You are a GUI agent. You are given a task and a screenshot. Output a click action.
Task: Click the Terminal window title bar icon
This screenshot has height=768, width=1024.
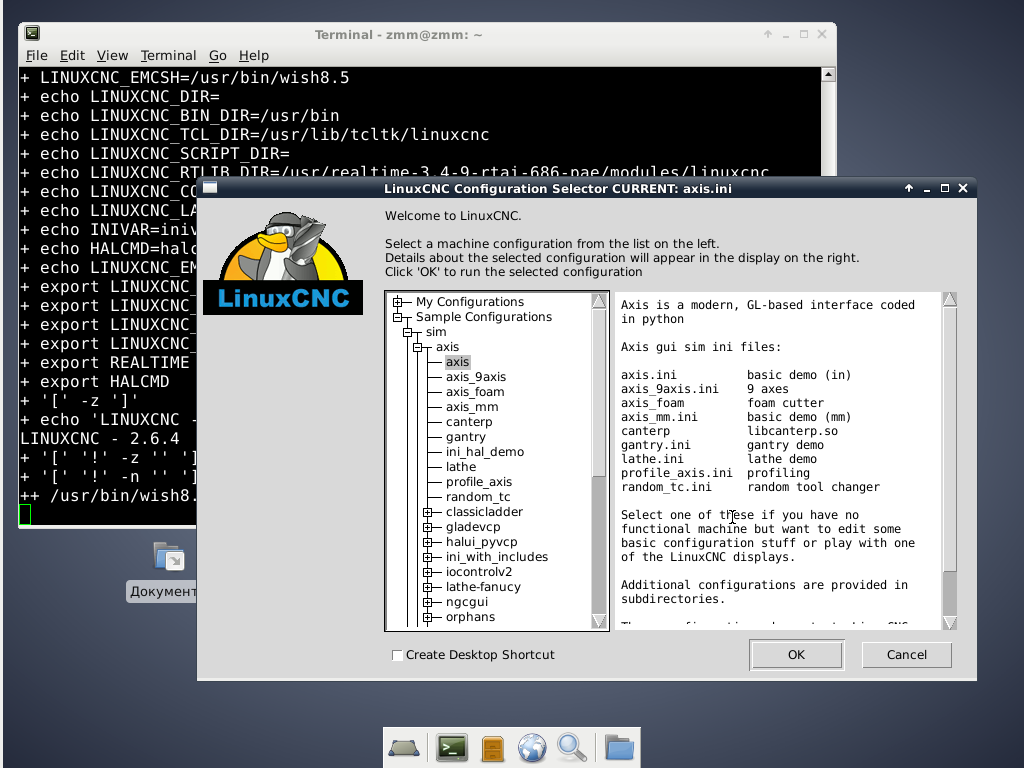pyautogui.click(x=32, y=33)
